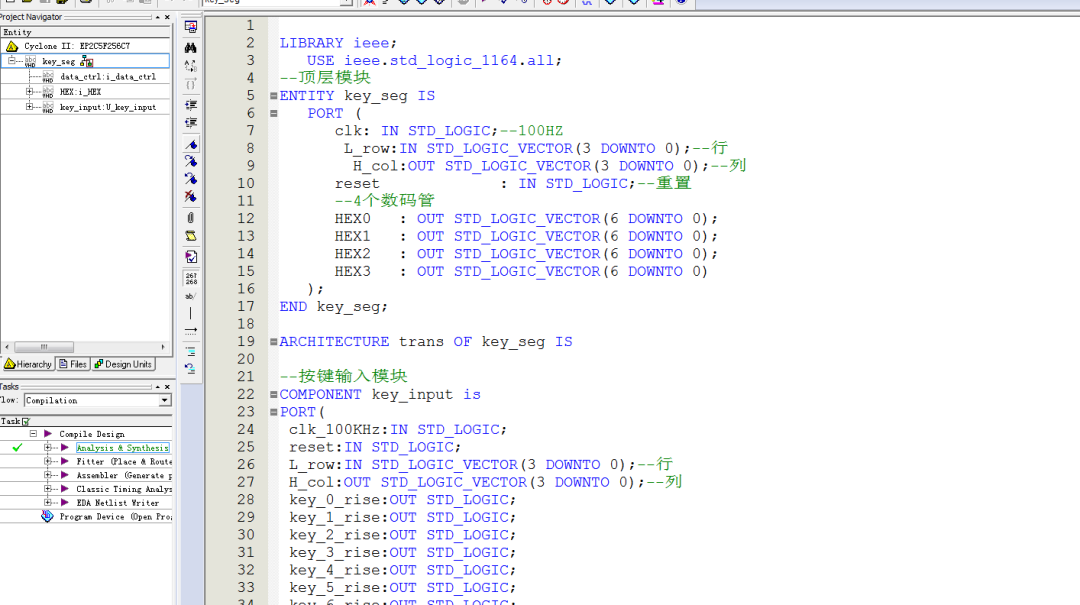The image size is (1080, 605).
Task: Select the Analysis & Synthesis task
Action: click(122, 448)
